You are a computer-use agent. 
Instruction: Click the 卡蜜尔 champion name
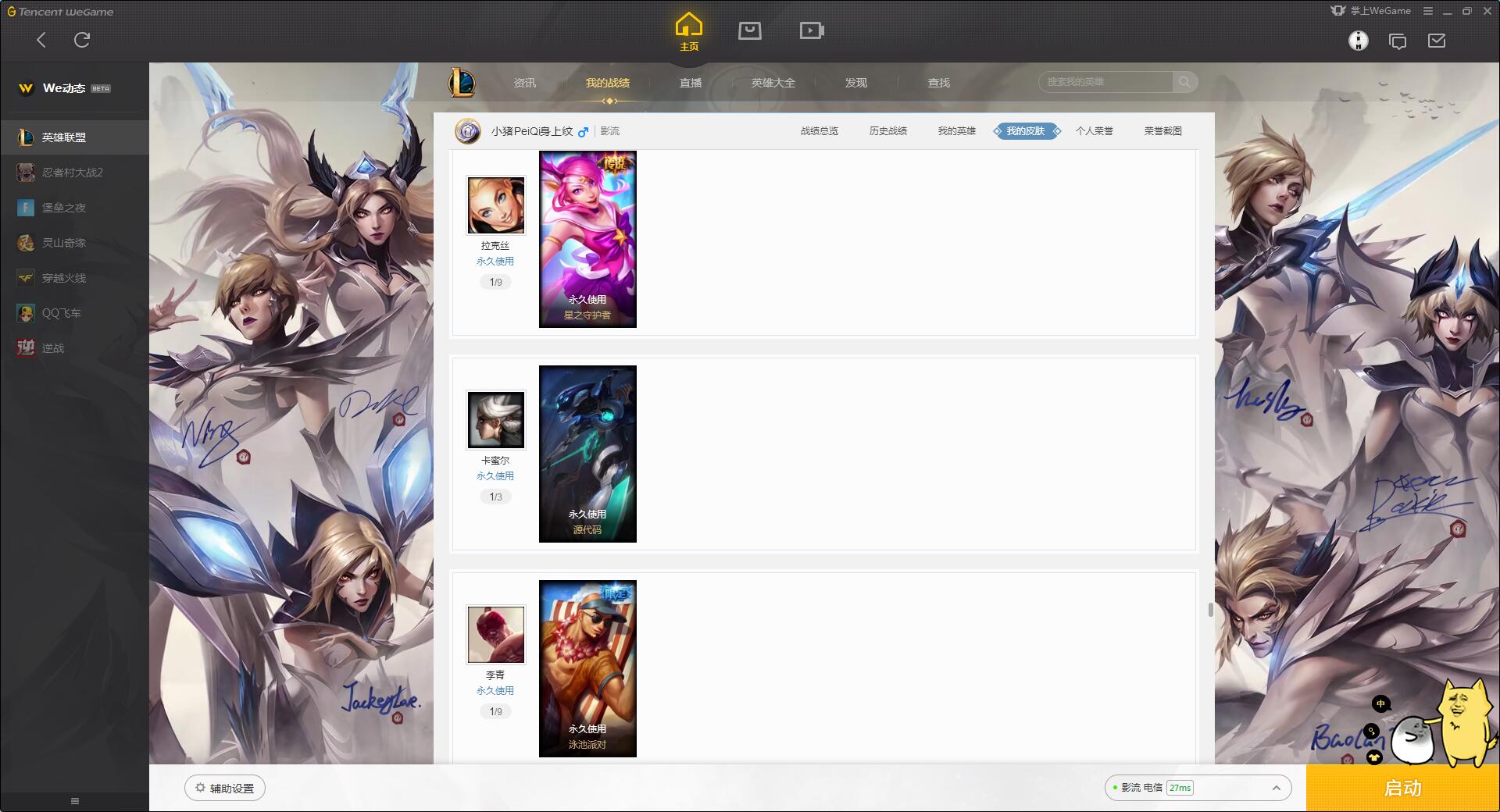495,461
